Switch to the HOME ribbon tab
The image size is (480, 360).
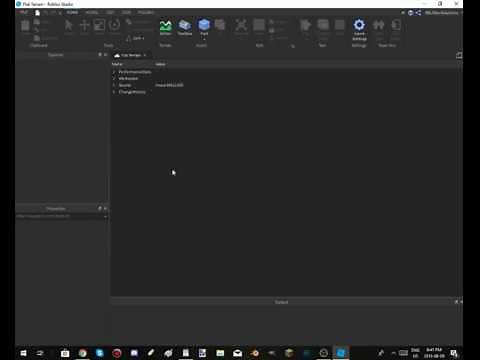coord(72,12)
